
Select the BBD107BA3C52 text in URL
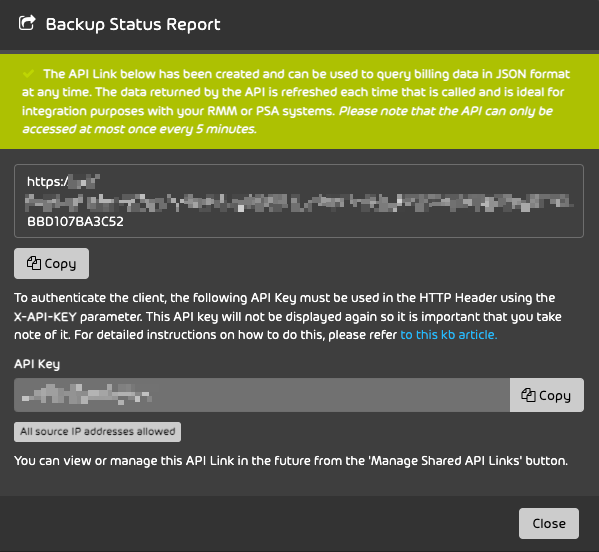point(75,222)
